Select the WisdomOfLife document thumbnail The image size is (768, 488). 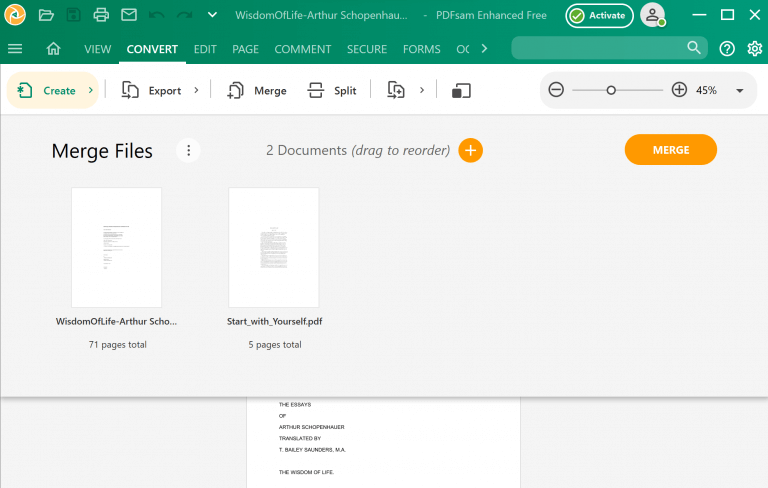(117, 247)
